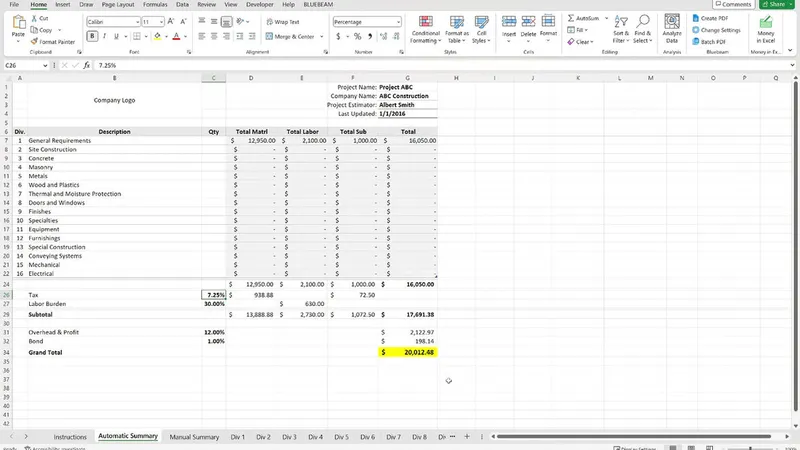Toggle Wrap Text

[283, 22]
